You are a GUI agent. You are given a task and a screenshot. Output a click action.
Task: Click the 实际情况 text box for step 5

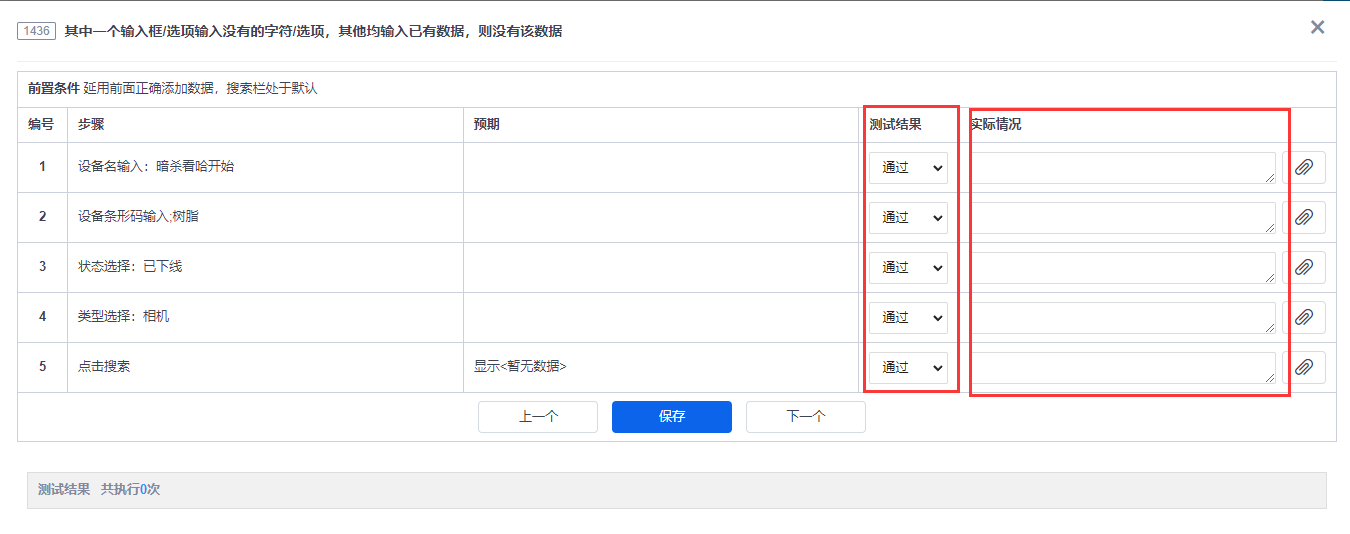click(x=1122, y=368)
